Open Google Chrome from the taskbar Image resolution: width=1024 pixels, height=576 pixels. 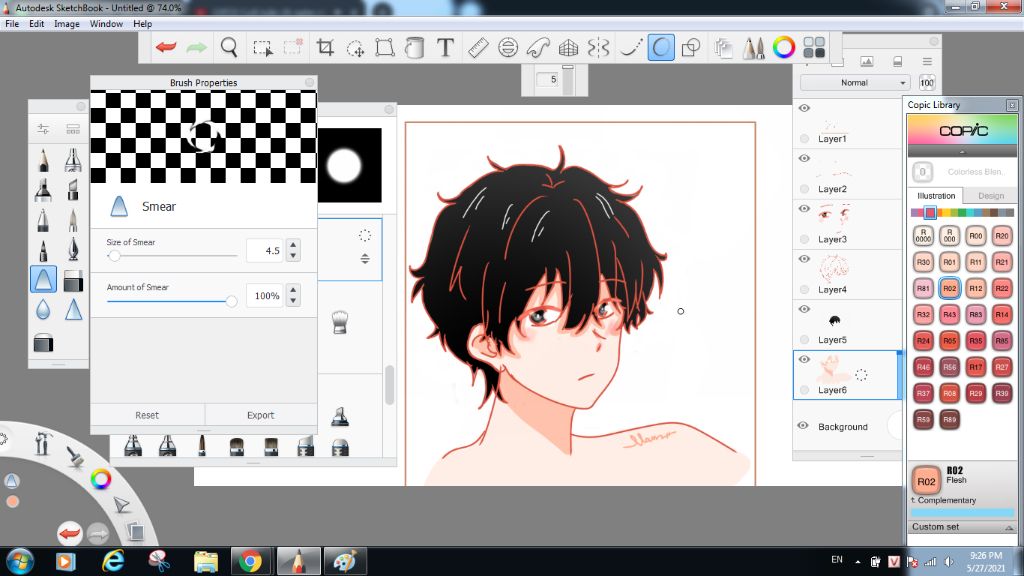tap(249, 561)
